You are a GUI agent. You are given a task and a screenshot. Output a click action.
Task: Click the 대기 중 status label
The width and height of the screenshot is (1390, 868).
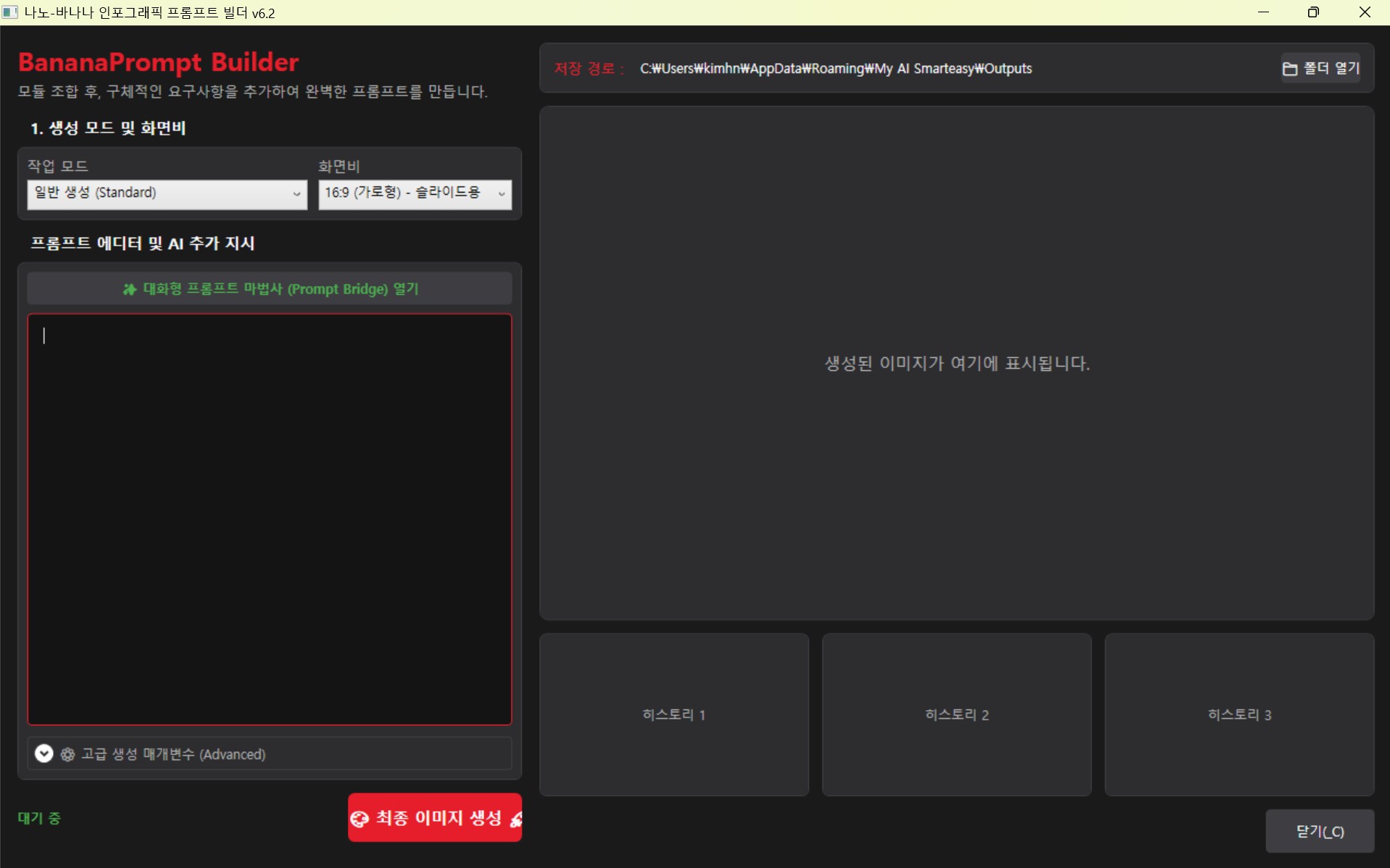(39, 818)
